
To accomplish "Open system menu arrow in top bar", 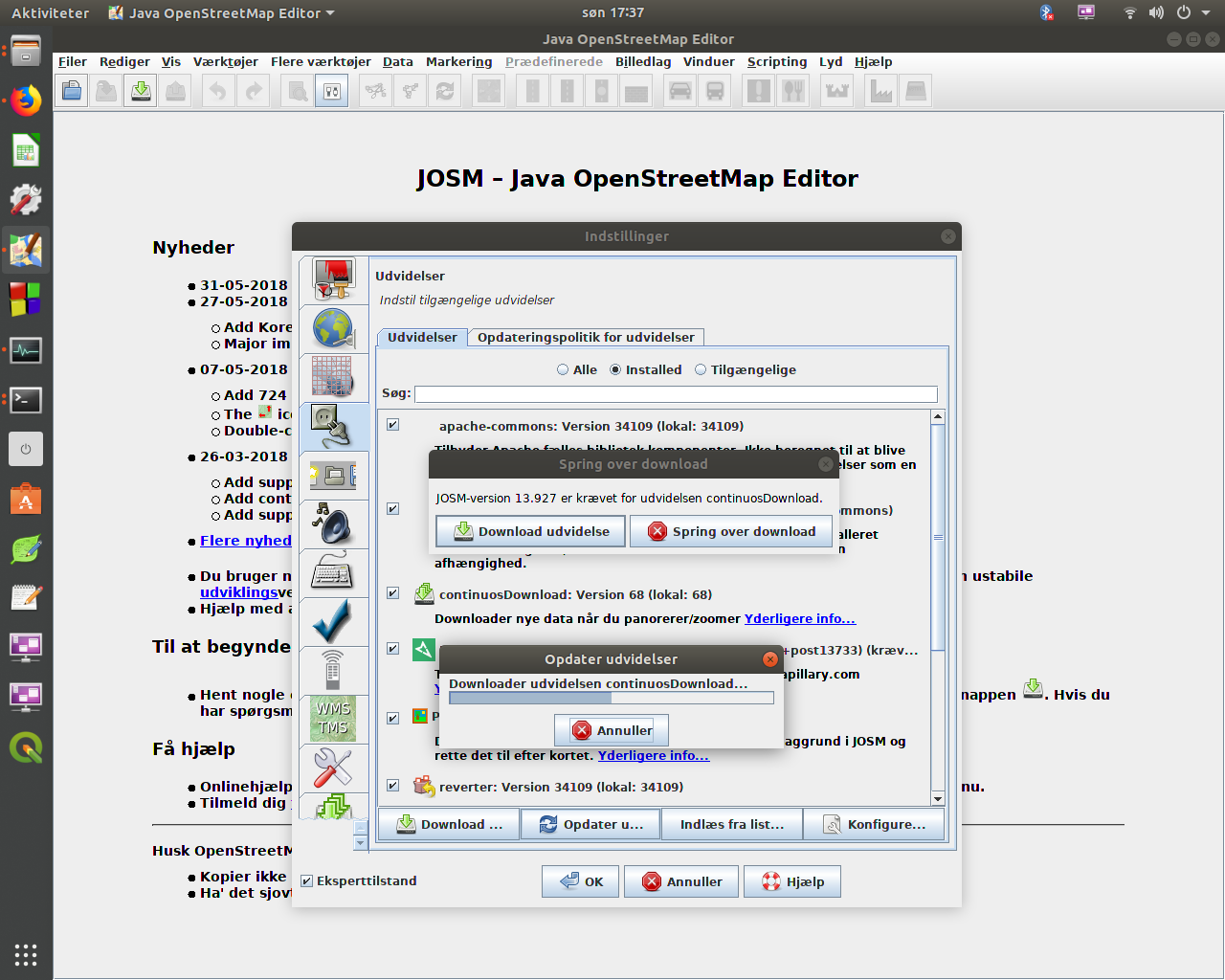I will (1206, 12).
